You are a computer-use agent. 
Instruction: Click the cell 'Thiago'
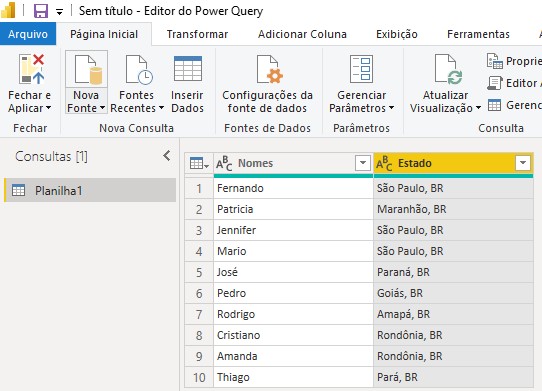click(x=293, y=378)
